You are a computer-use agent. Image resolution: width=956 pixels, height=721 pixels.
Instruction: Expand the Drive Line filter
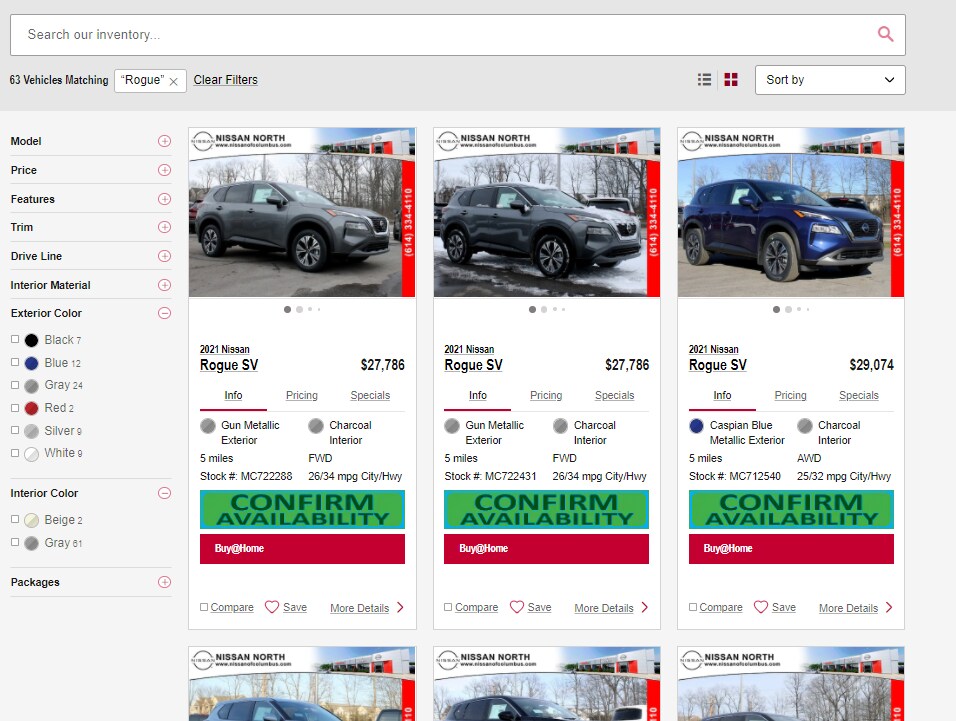[165, 256]
